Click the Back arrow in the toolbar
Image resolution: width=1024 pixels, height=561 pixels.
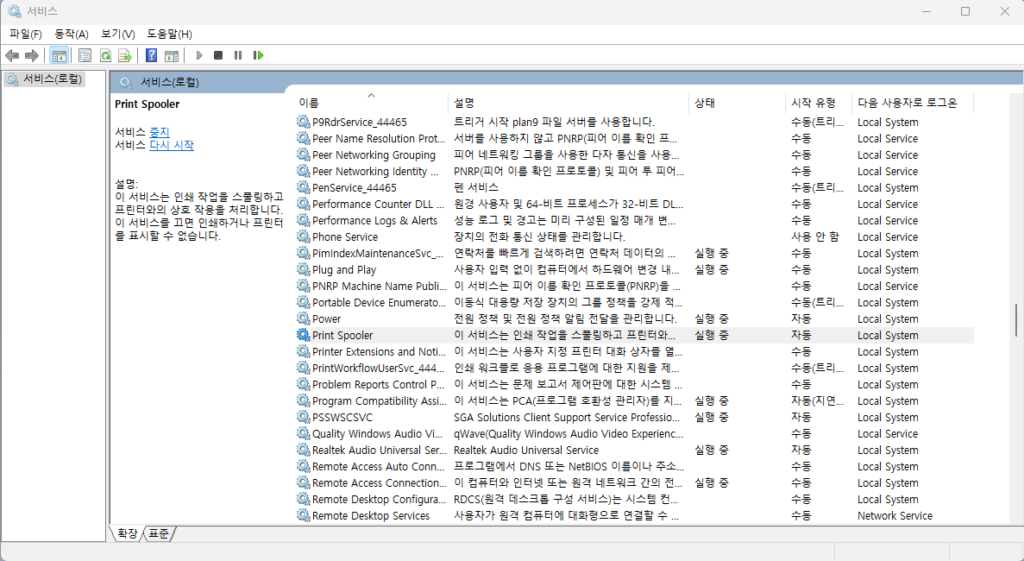(12, 56)
